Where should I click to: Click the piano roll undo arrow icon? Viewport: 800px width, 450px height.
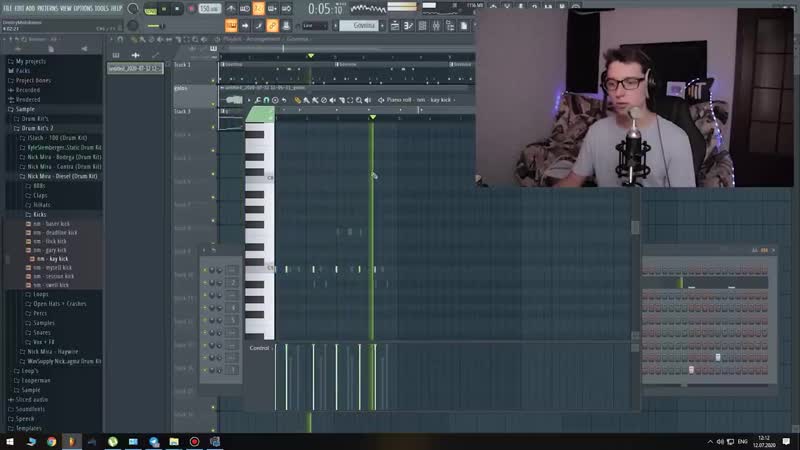coord(284,101)
